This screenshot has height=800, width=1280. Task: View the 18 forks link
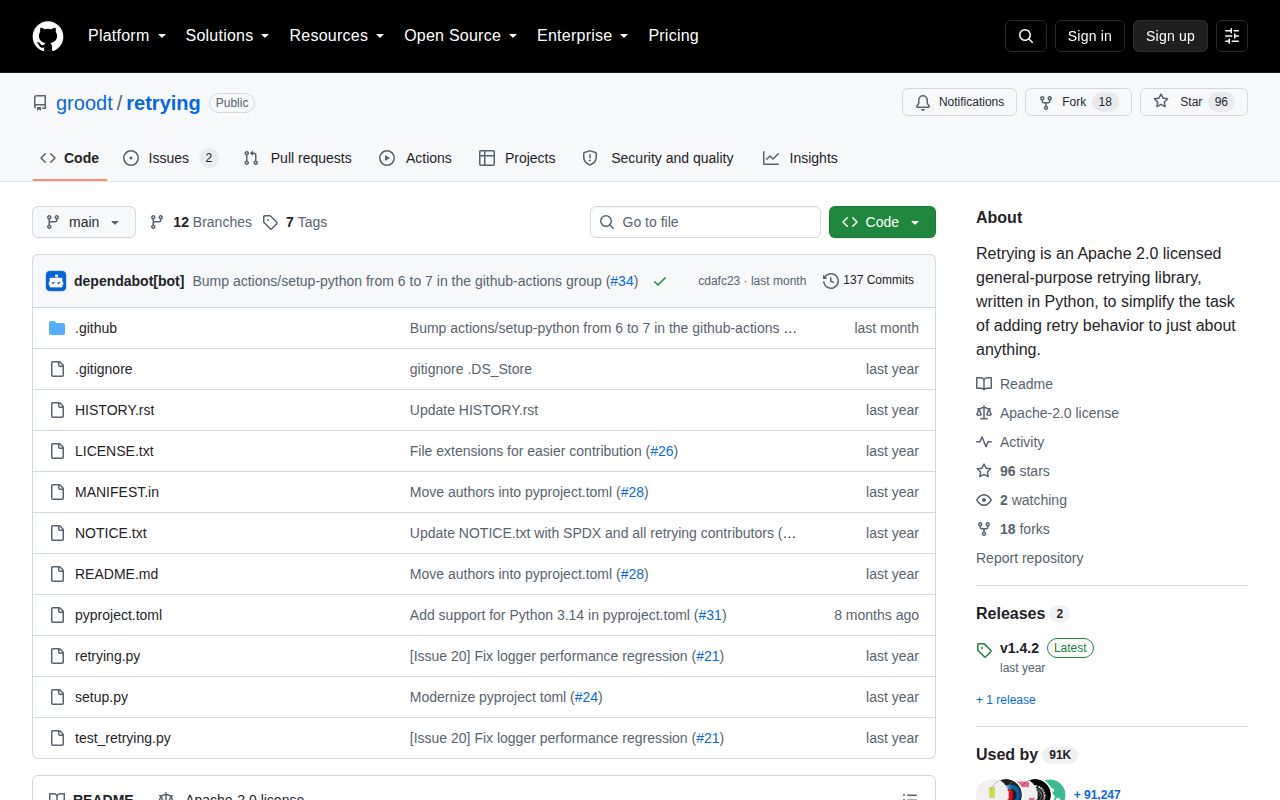tap(1013, 529)
